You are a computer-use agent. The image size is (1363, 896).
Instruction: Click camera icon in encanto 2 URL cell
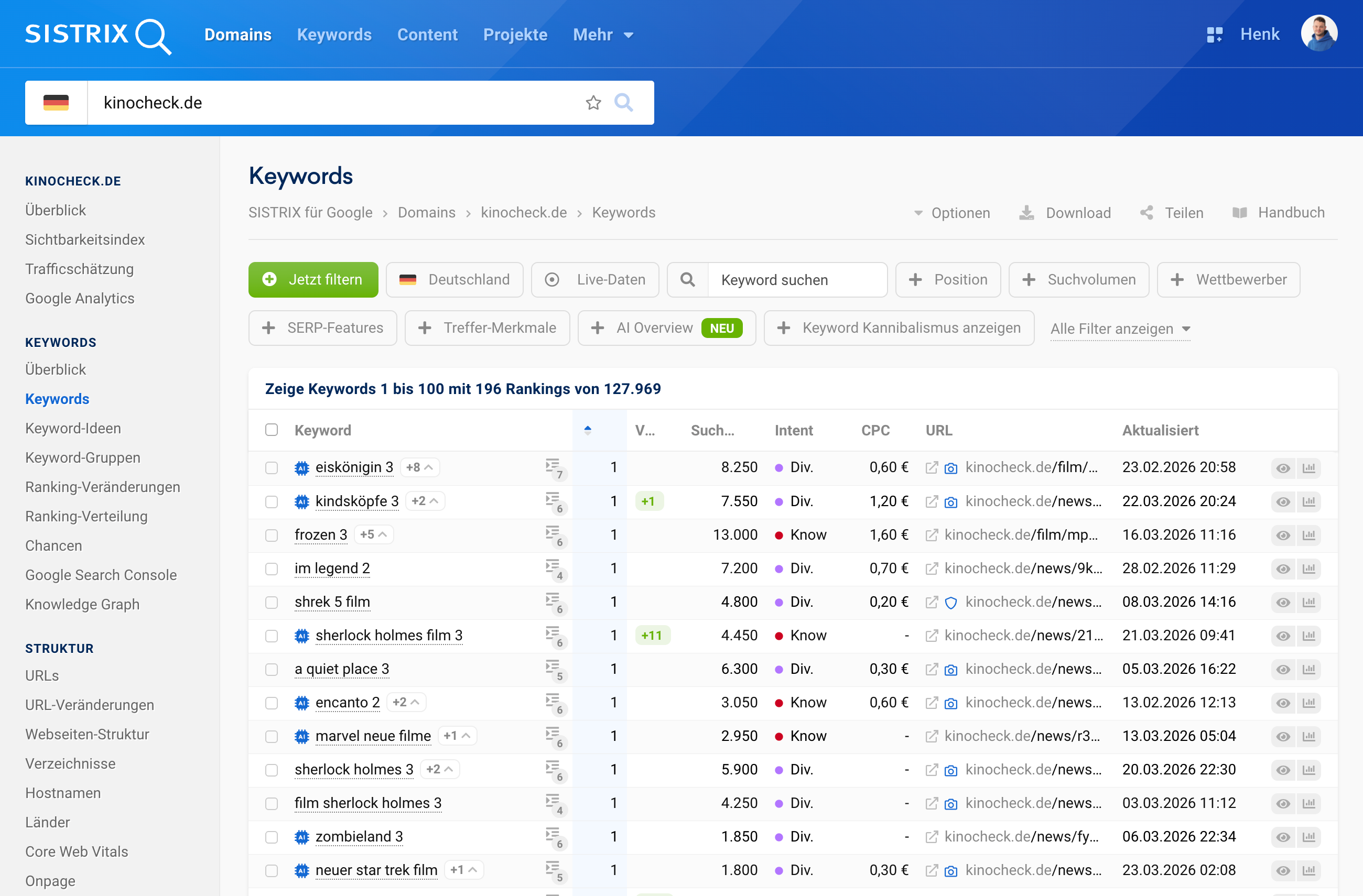(x=950, y=703)
